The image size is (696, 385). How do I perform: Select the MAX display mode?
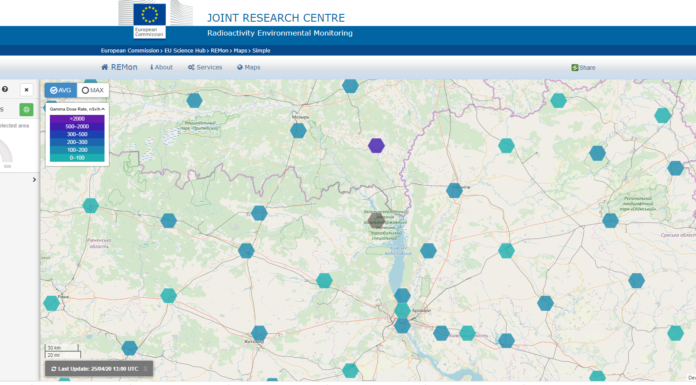93,90
